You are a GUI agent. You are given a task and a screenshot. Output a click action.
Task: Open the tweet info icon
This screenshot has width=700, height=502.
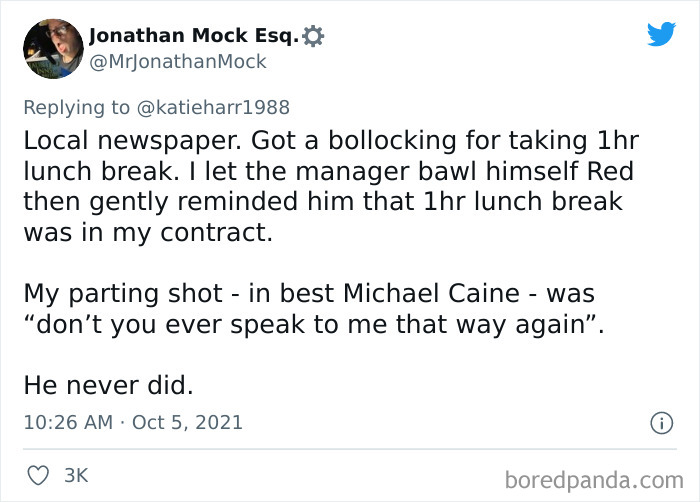[660, 423]
